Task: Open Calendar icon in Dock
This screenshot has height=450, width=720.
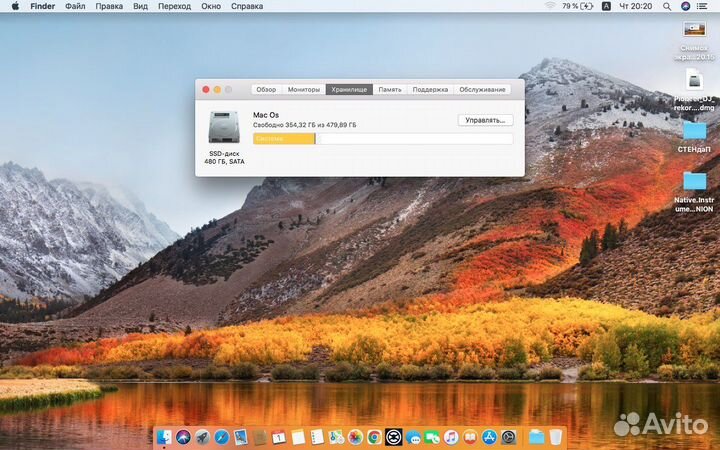Action: (279, 437)
